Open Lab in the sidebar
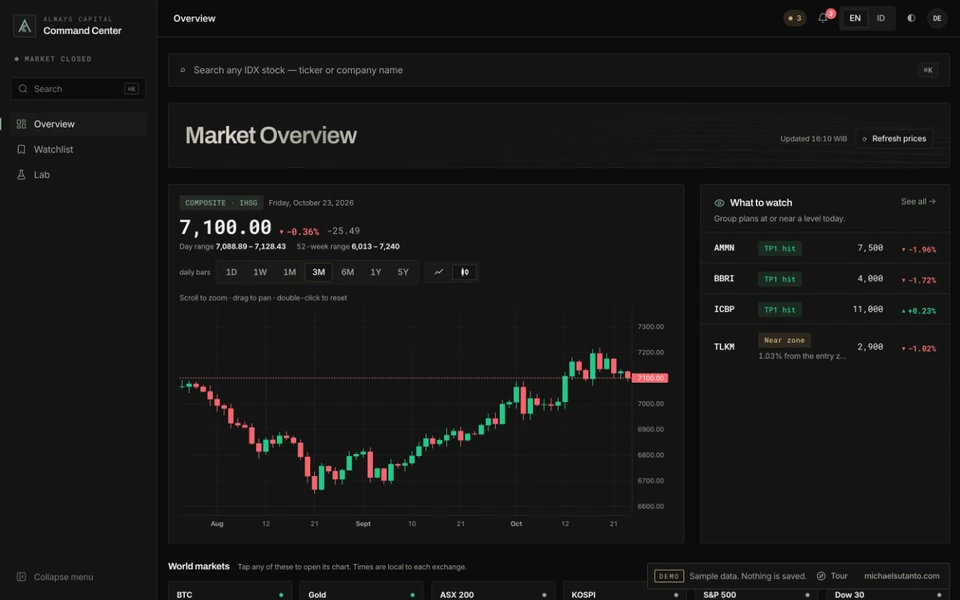Viewport: 960px width, 600px height. (78, 174)
